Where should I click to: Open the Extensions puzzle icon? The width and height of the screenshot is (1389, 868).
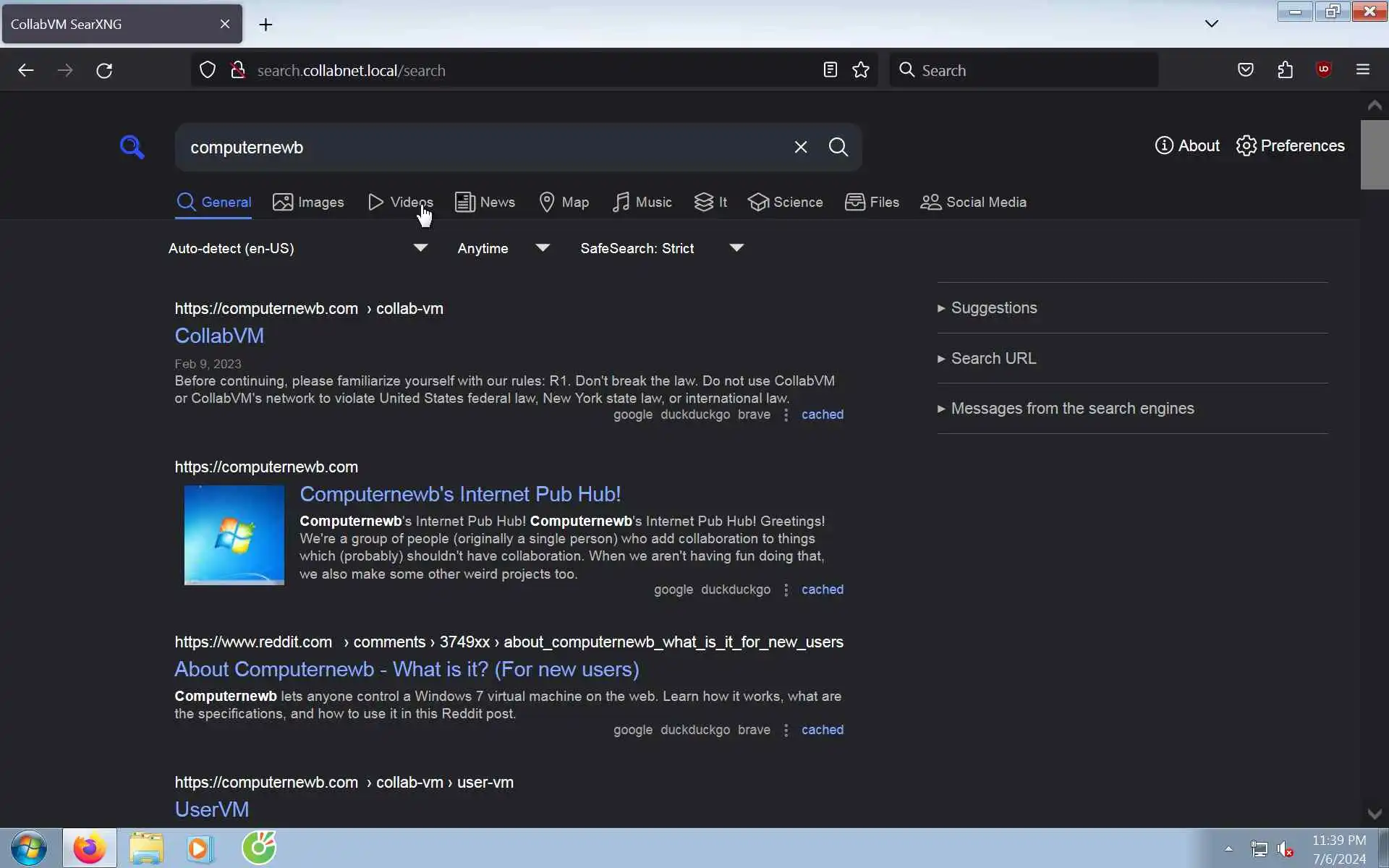(x=1285, y=70)
